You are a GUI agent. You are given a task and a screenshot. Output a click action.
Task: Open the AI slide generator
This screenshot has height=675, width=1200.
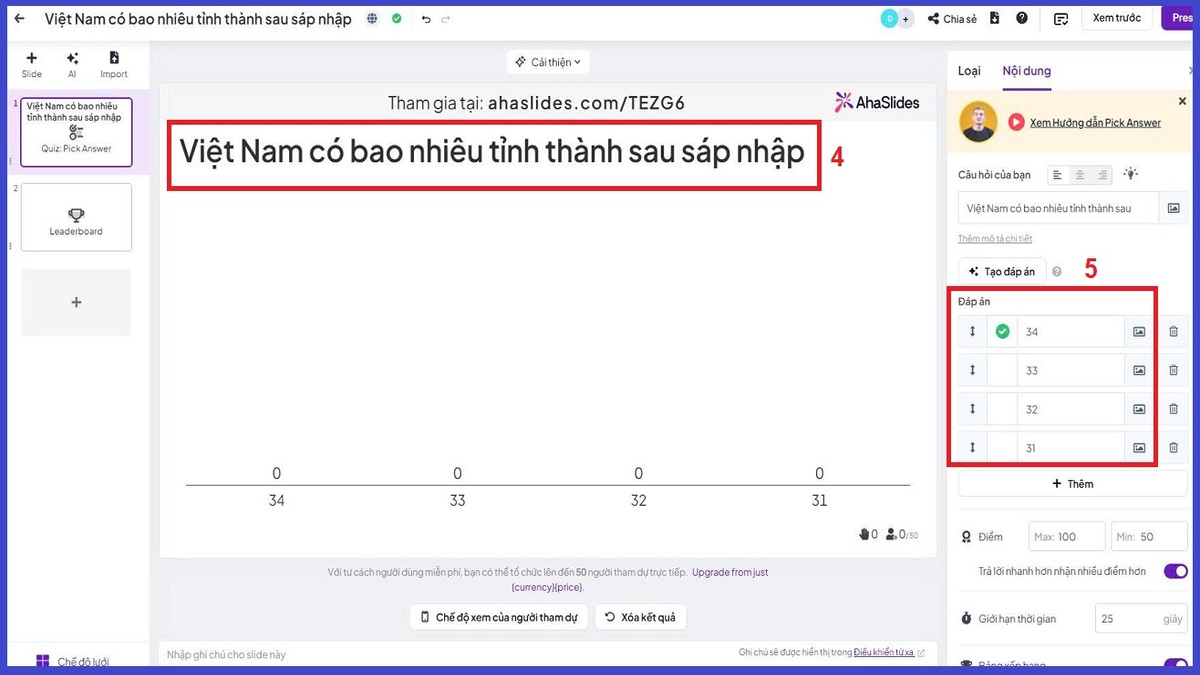tap(72, 65)
